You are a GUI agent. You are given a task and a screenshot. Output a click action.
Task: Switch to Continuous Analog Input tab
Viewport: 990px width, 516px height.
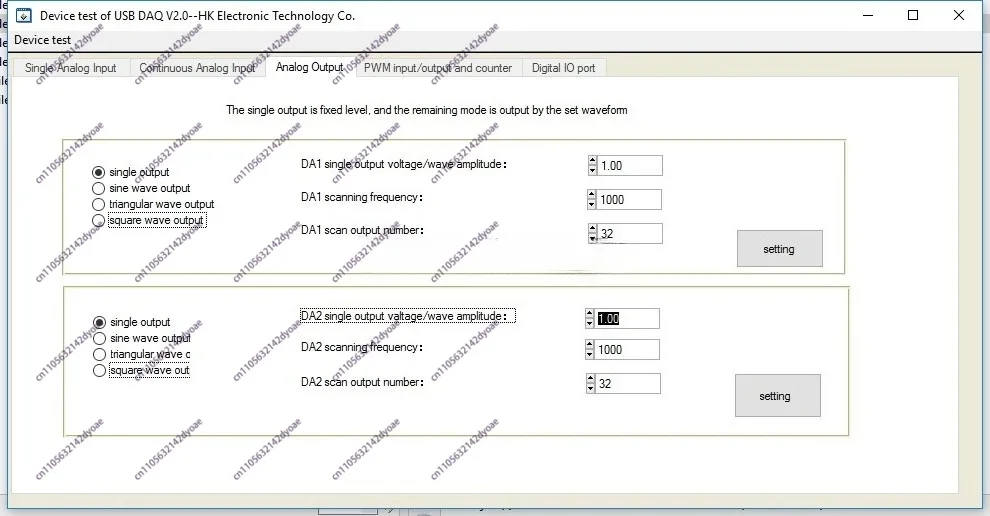[198, 68]
